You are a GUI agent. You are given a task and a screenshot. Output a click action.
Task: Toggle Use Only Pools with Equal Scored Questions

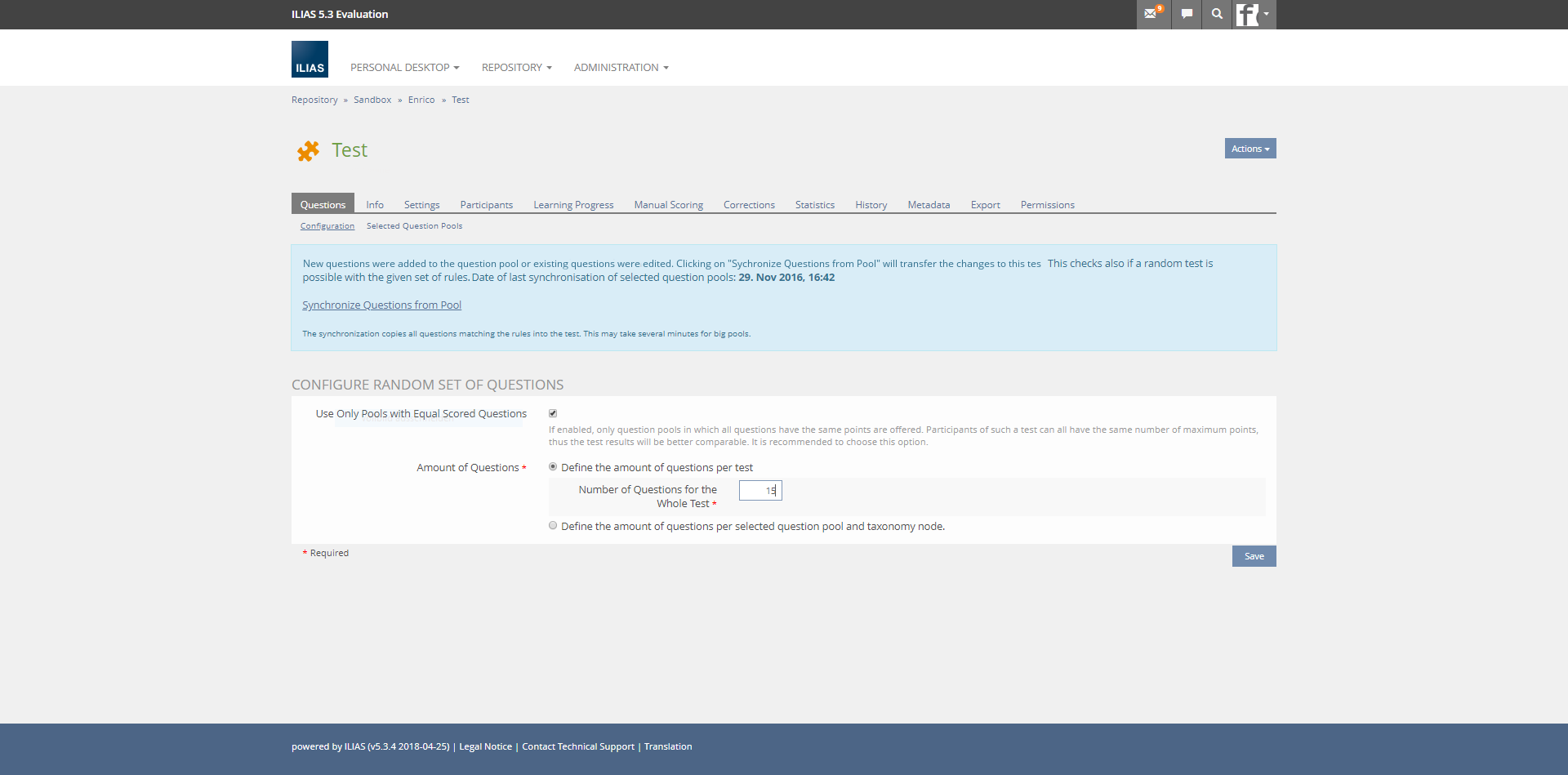click(x=553, y=413)
